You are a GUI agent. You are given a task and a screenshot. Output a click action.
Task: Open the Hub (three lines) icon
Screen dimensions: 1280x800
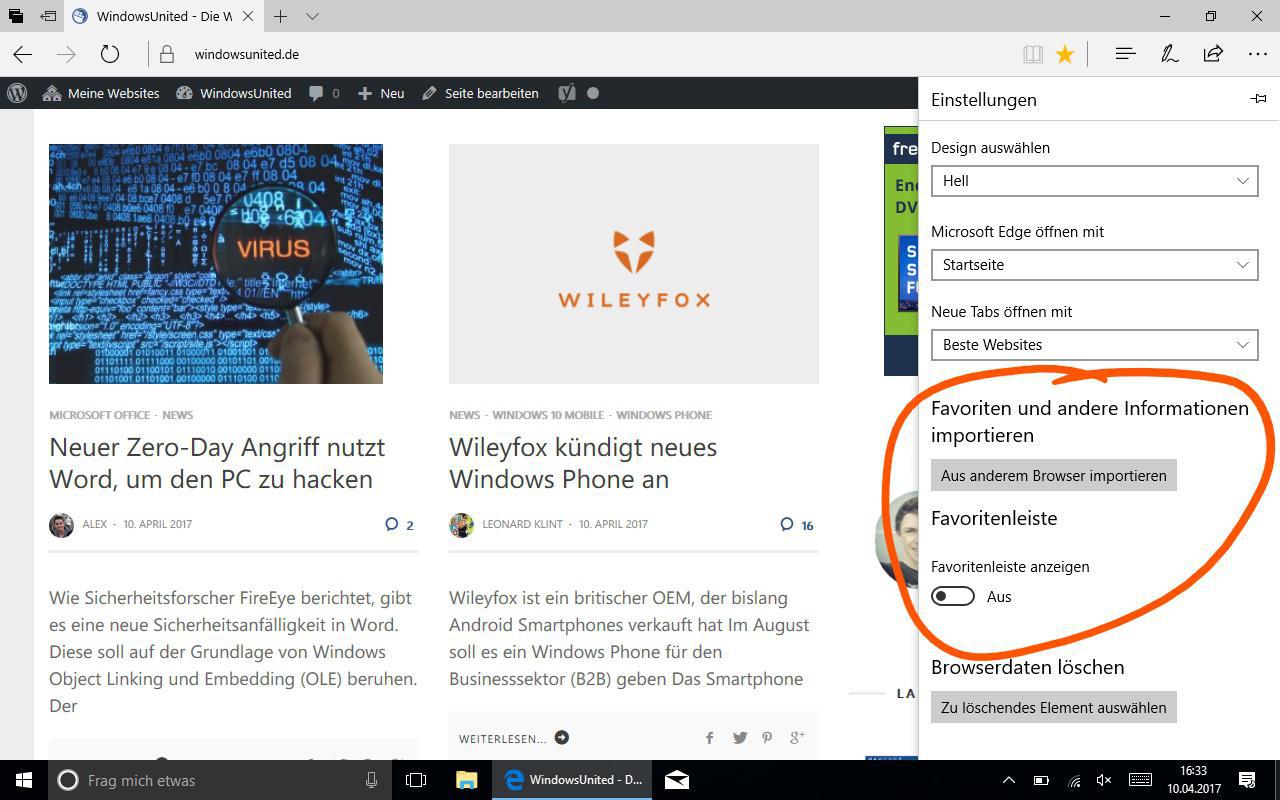(1125, 54)
